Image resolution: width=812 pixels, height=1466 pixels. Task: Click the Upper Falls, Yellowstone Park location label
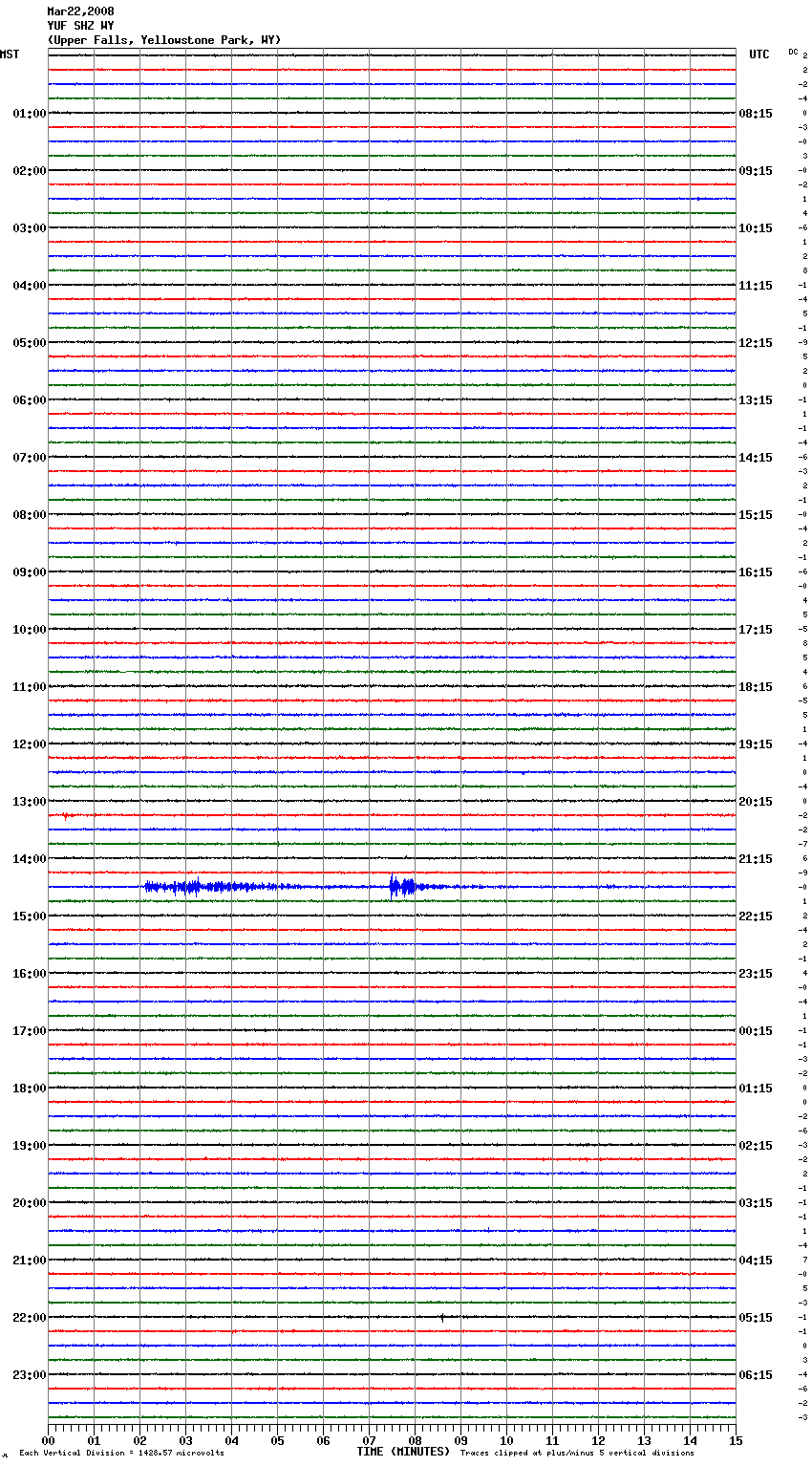click(x=164, y=40)
